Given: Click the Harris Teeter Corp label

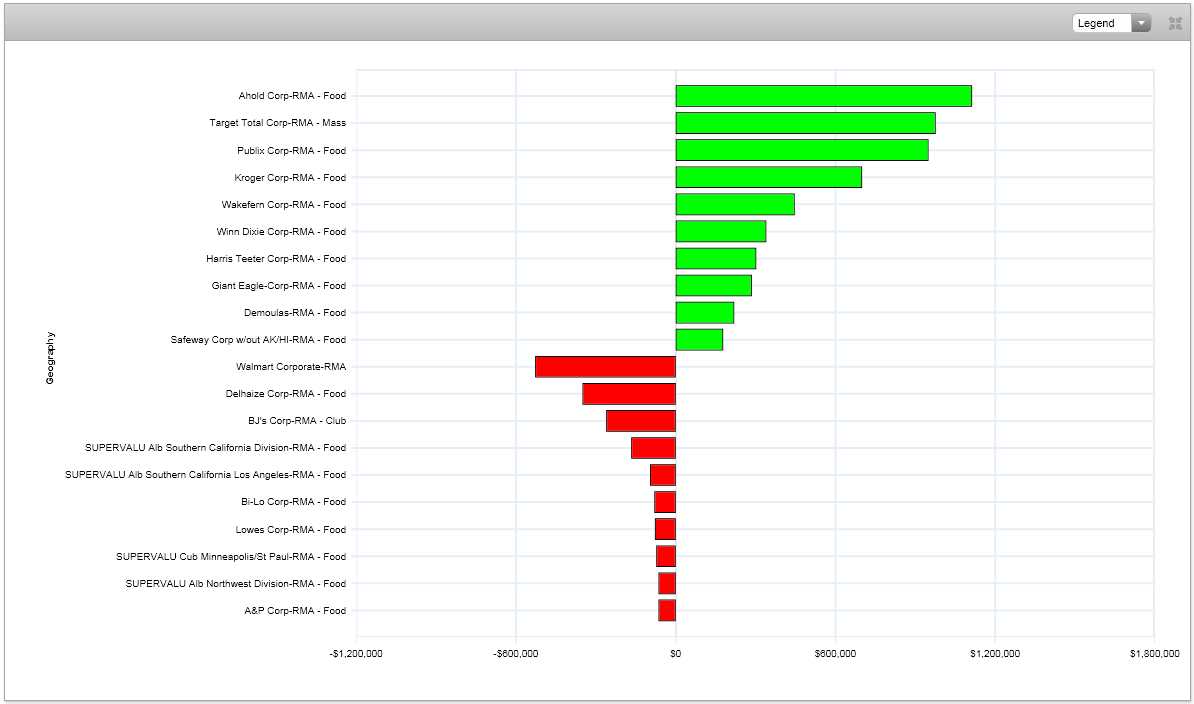Looking at the screenshot, I should click(x=276, y=259).
